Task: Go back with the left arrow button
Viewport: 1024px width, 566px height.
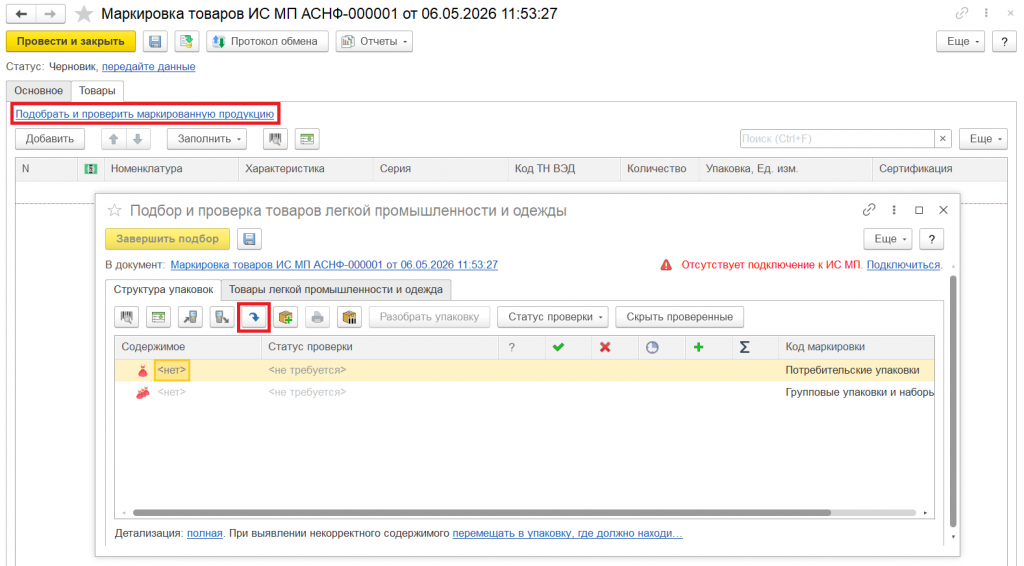Action: (21, 14)
